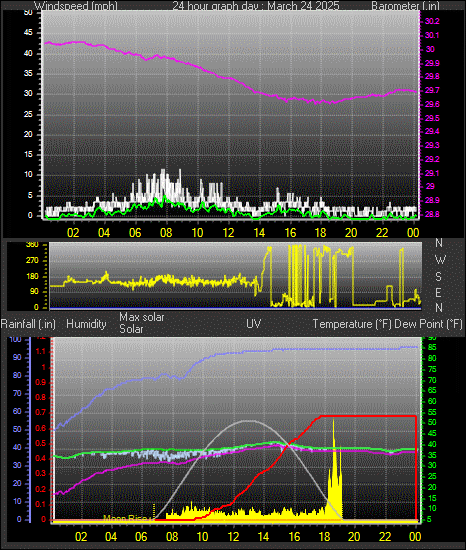466x550 pixels.
Task: Click the Windspeed (mph) axis title
Action: (76, 6)
